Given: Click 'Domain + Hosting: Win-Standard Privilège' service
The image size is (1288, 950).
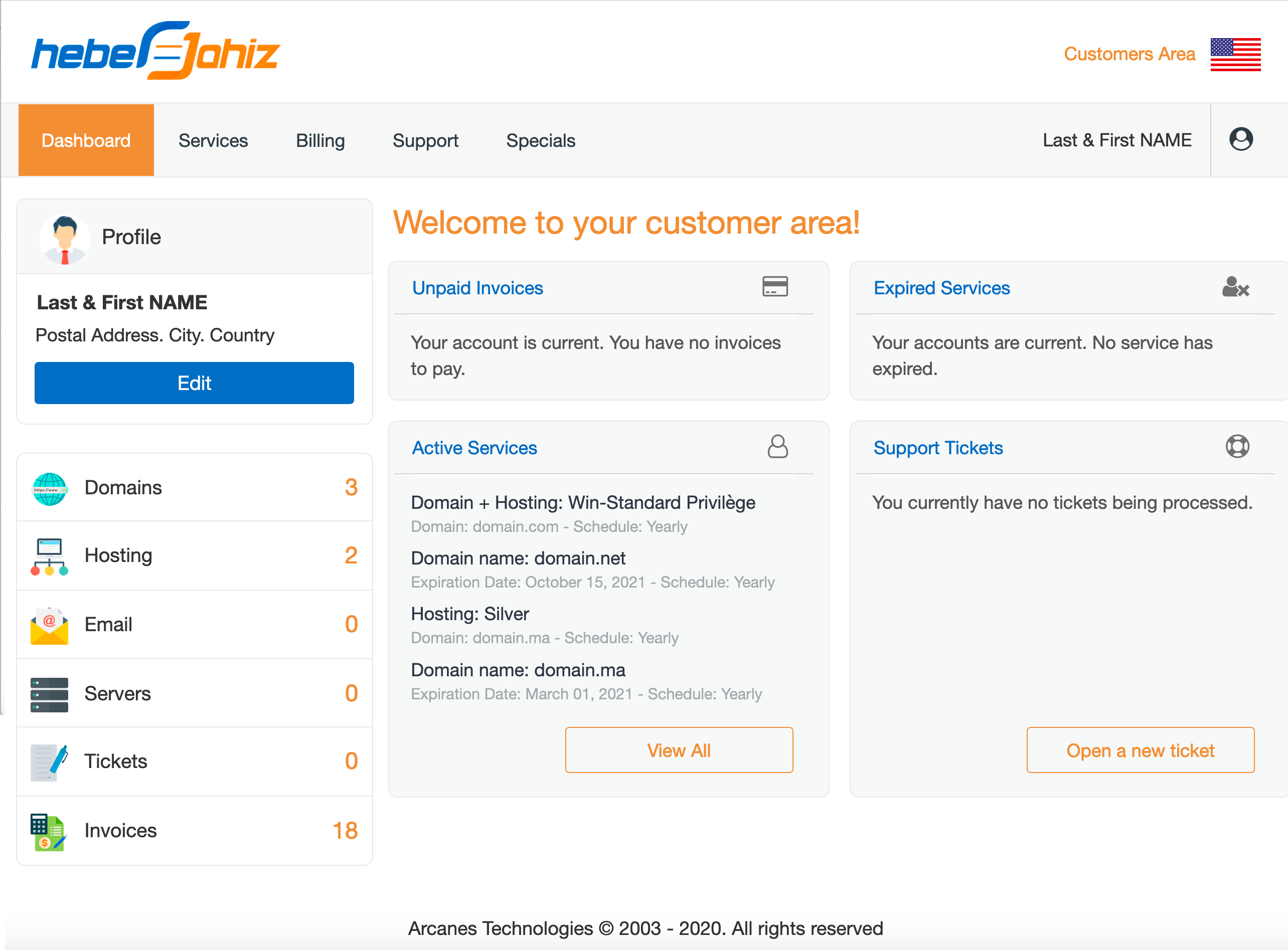Looking at the screenshot, I should [583, 503].
